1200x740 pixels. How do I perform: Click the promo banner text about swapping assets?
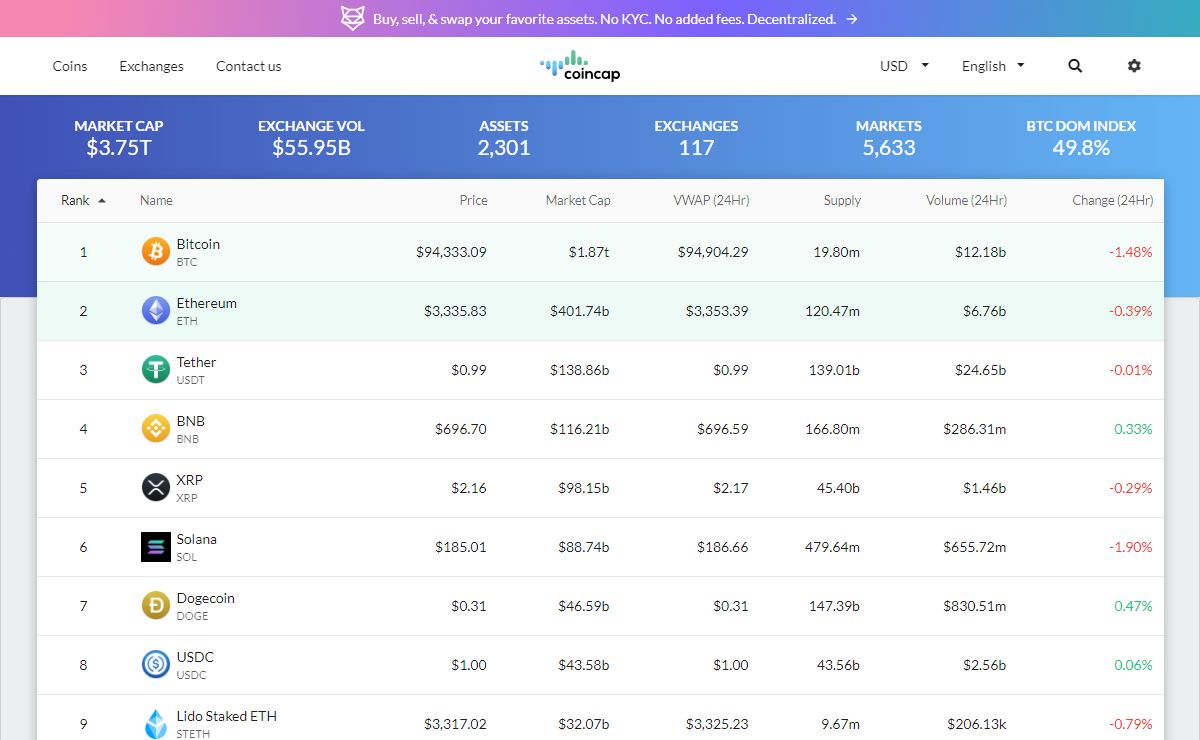point(604,19)
